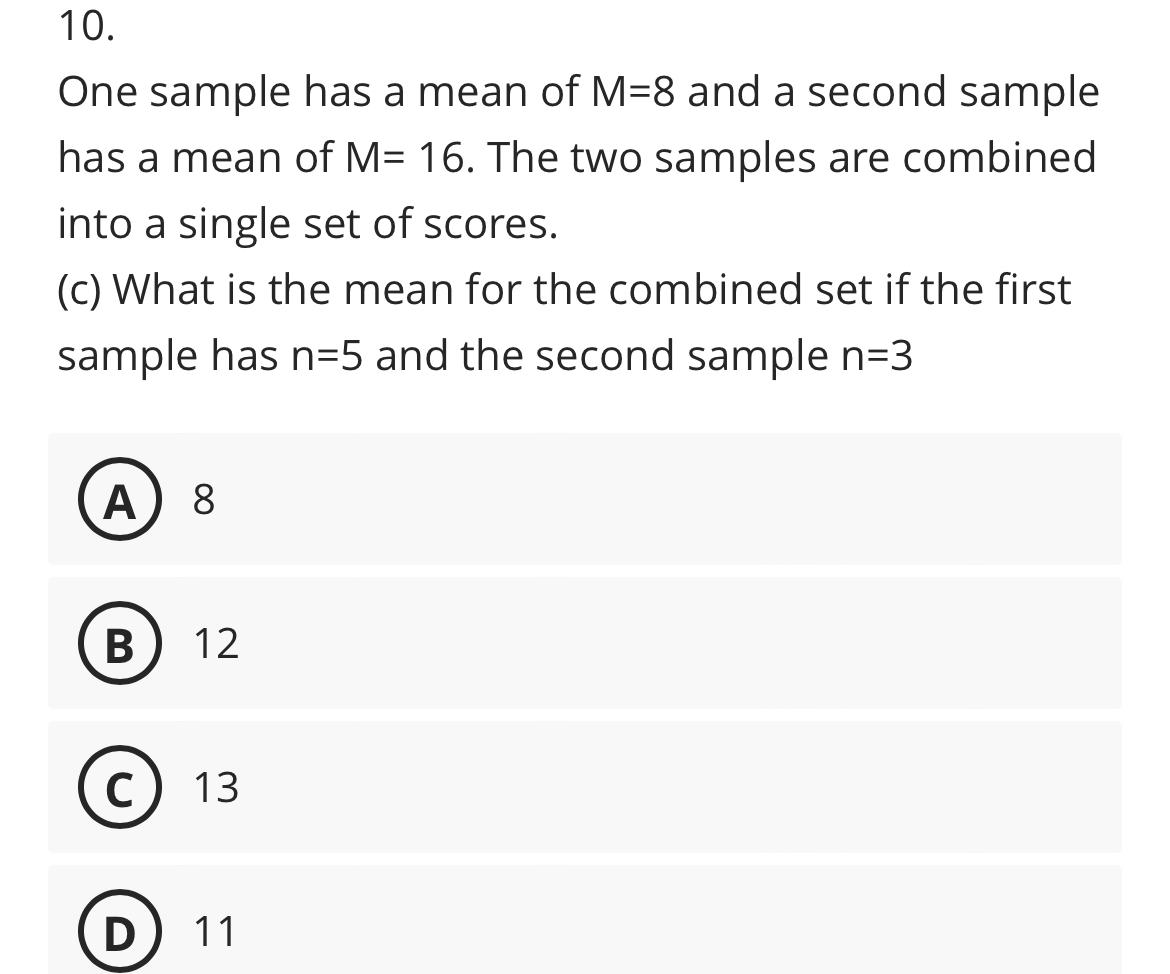1170x974 pixels.
Task: Choose the answer showing value 11
Action: (x=215, y=930)
